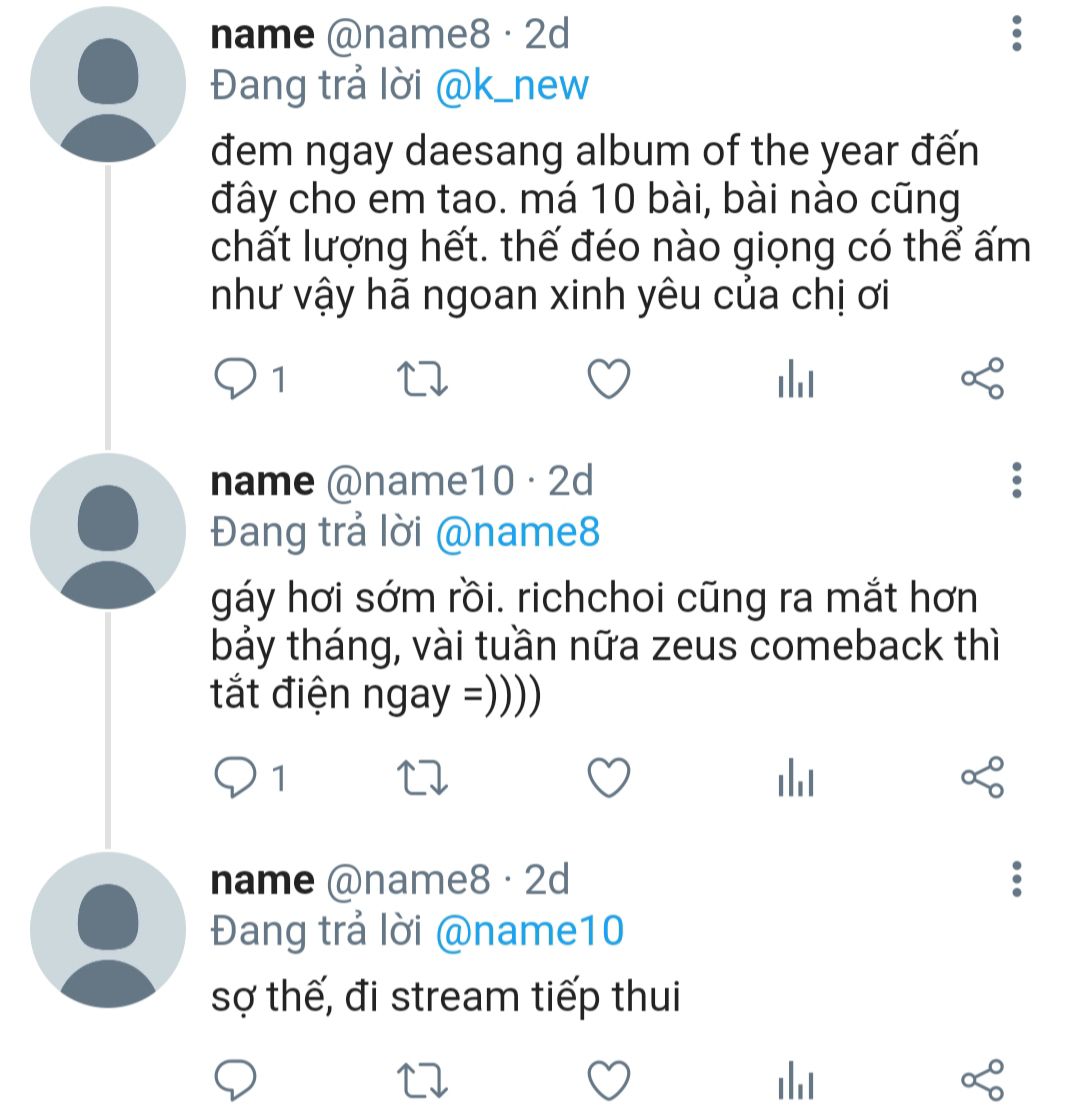Like the 'đi stream tiếp thui' tweet

coord(608,1080)
